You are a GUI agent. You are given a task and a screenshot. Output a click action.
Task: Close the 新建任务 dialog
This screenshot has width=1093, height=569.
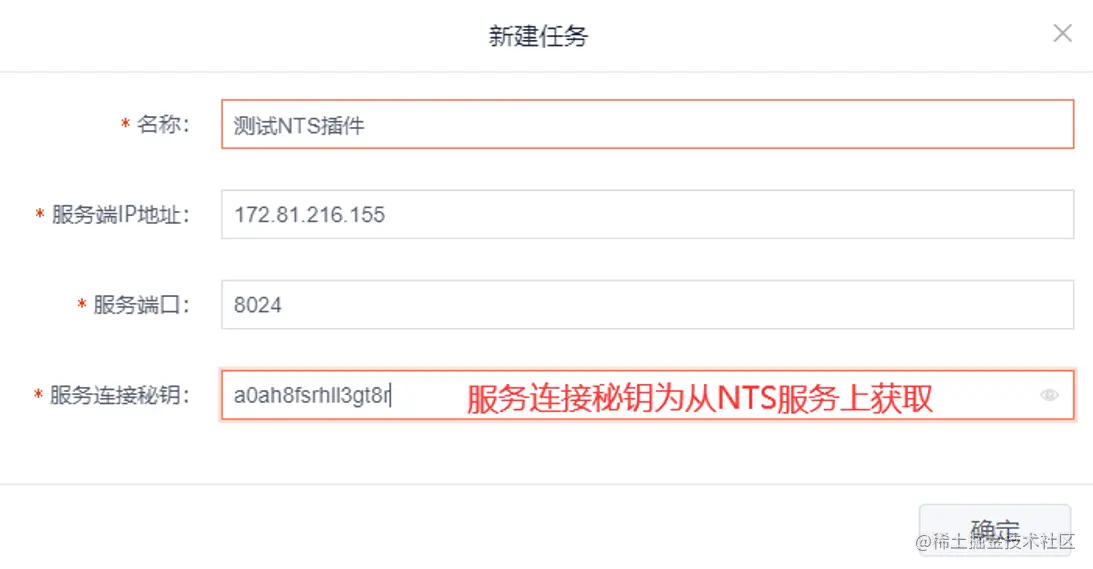(1062, 33)
